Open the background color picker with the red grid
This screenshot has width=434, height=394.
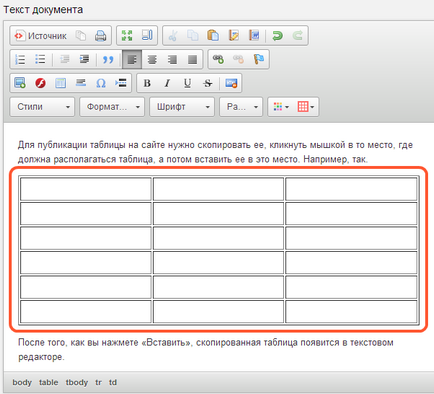click(x=306, y=107)
